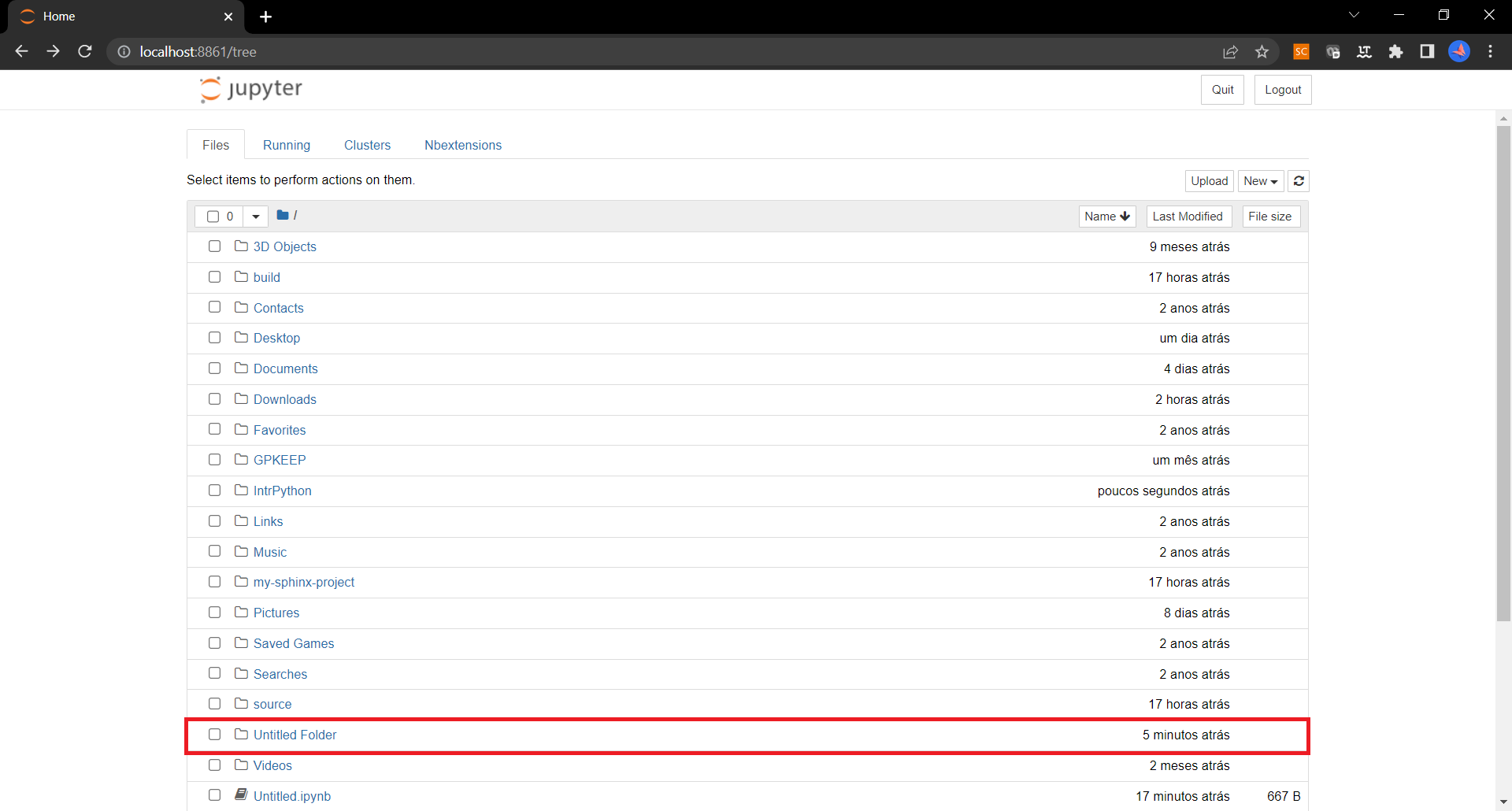Click the Logout button
The image size is (1512, 811).
pos(1283,90)
